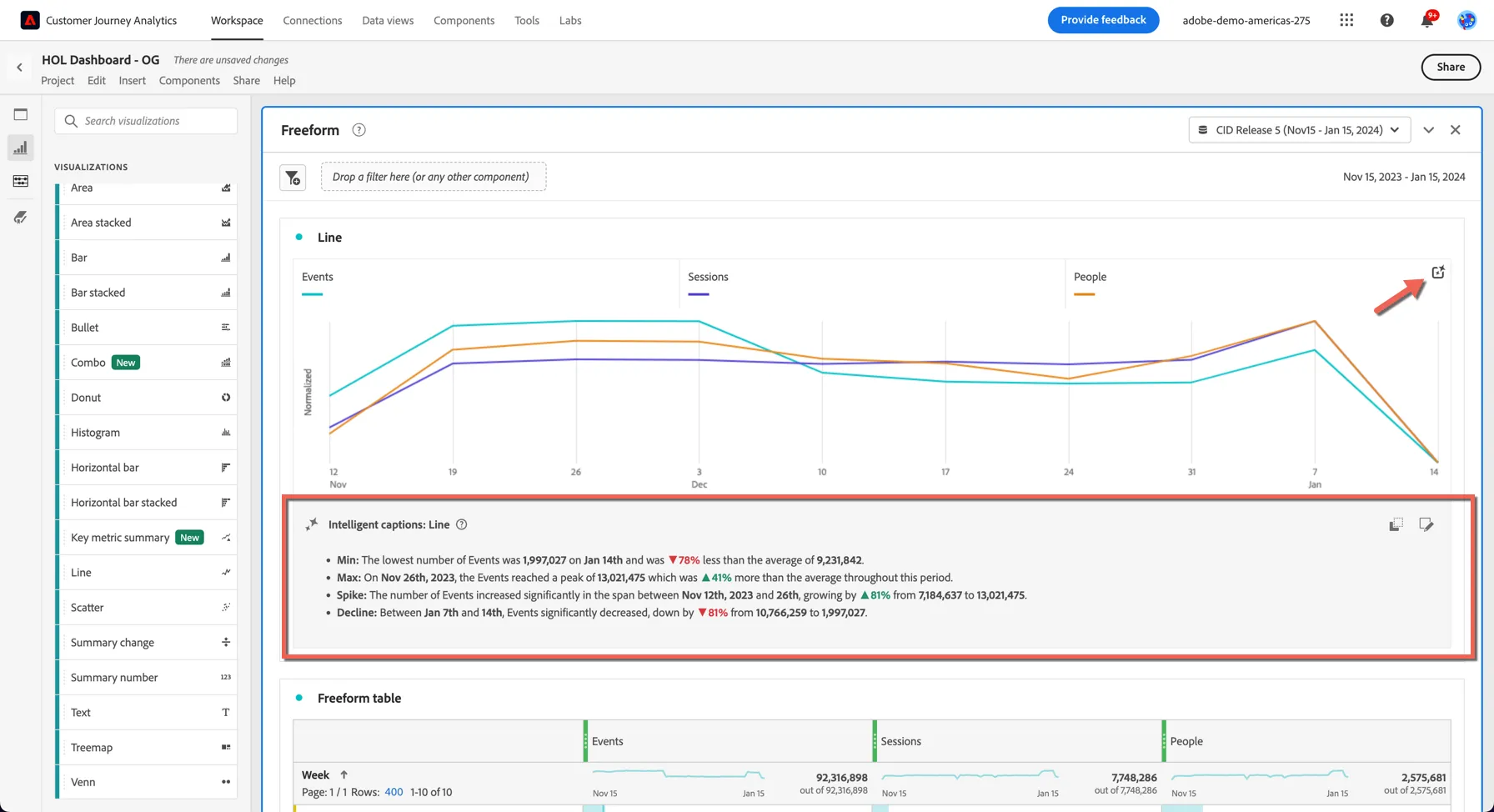Open the Data views tab

pyautogui.click(x=388, y=20)
